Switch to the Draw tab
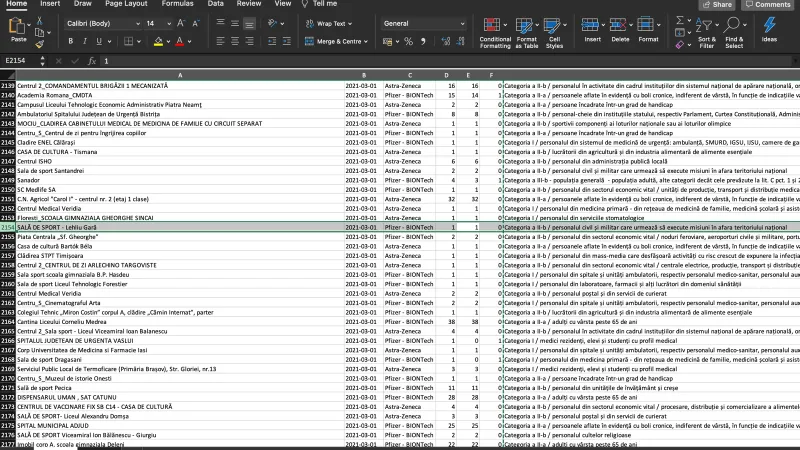The height and width of the screenshot is (450, 800). pyautogui.click(x=83, y=4)
